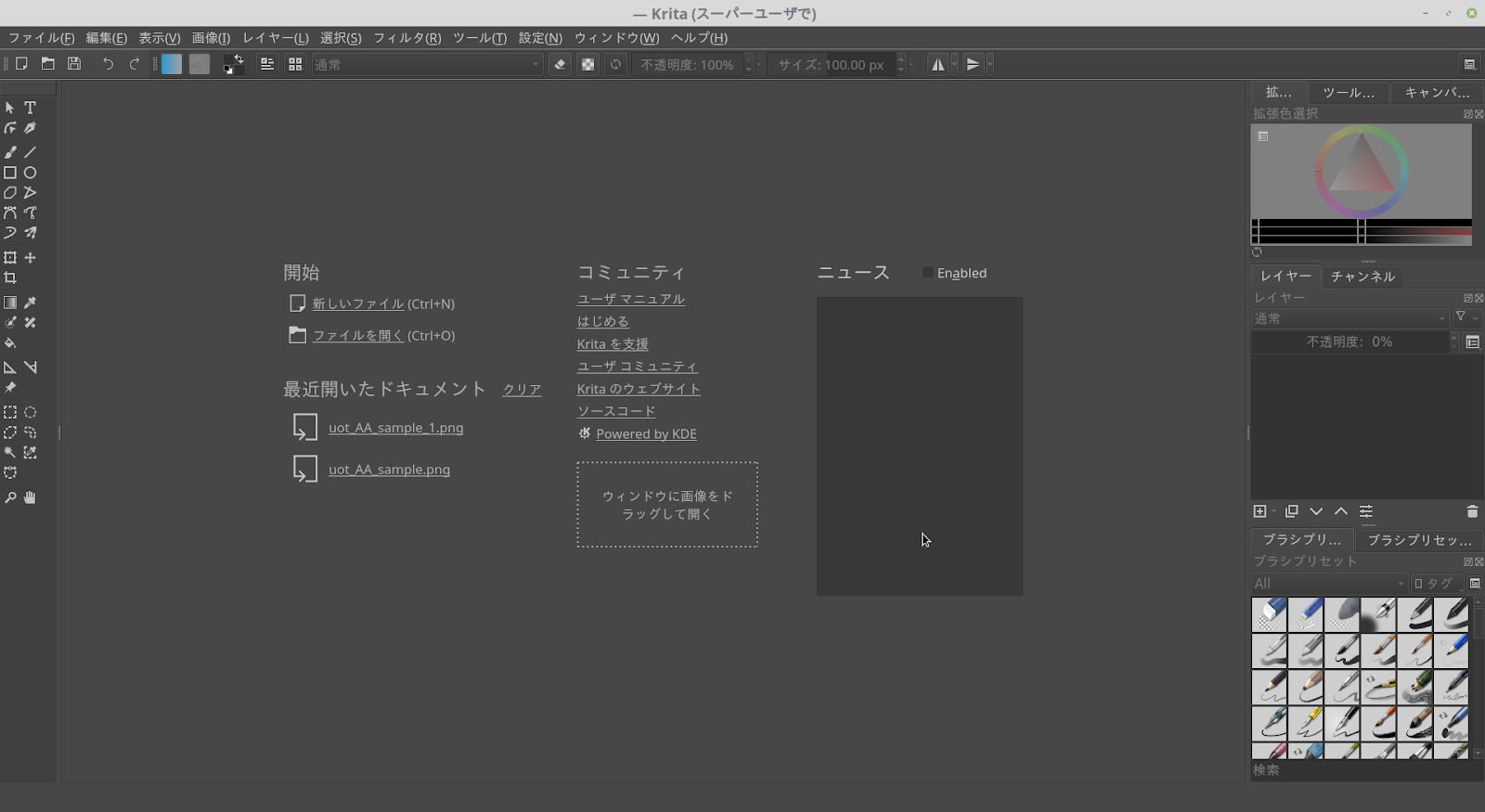The width and height of the screenshot is (1485, 812).
Task: Select the first eraser brush preset thumbnail
Action: coord(1269,614)
